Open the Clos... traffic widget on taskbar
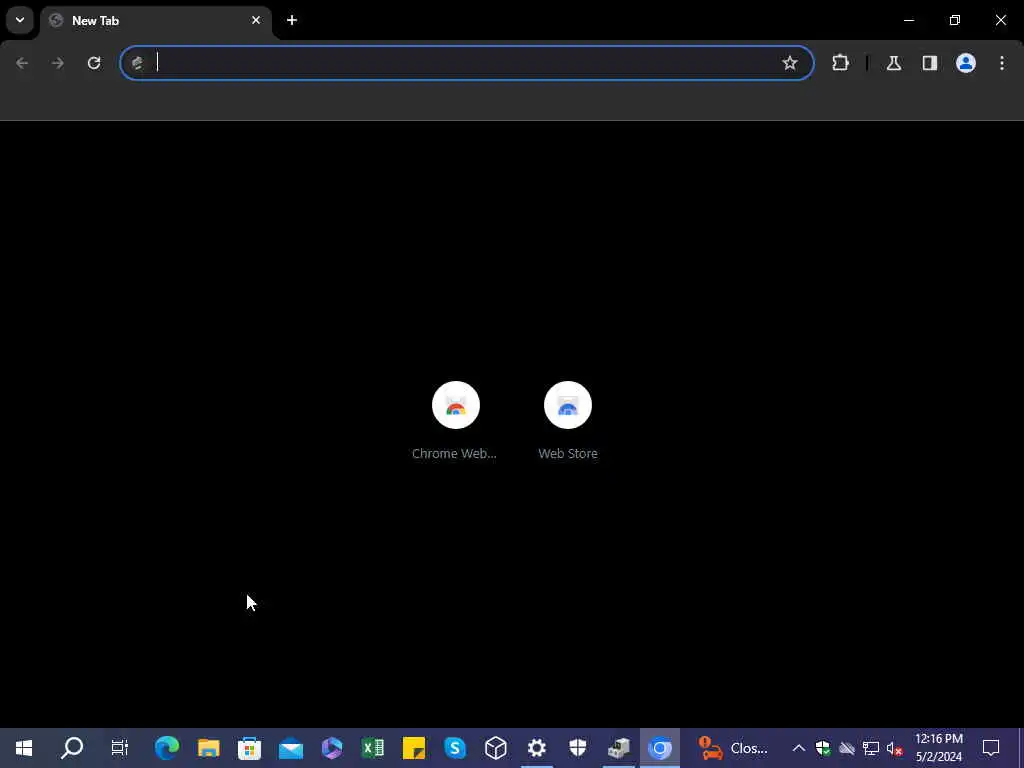Viewport: 1024px width, 768px height. pyautogui.click(x=733, y=748)
